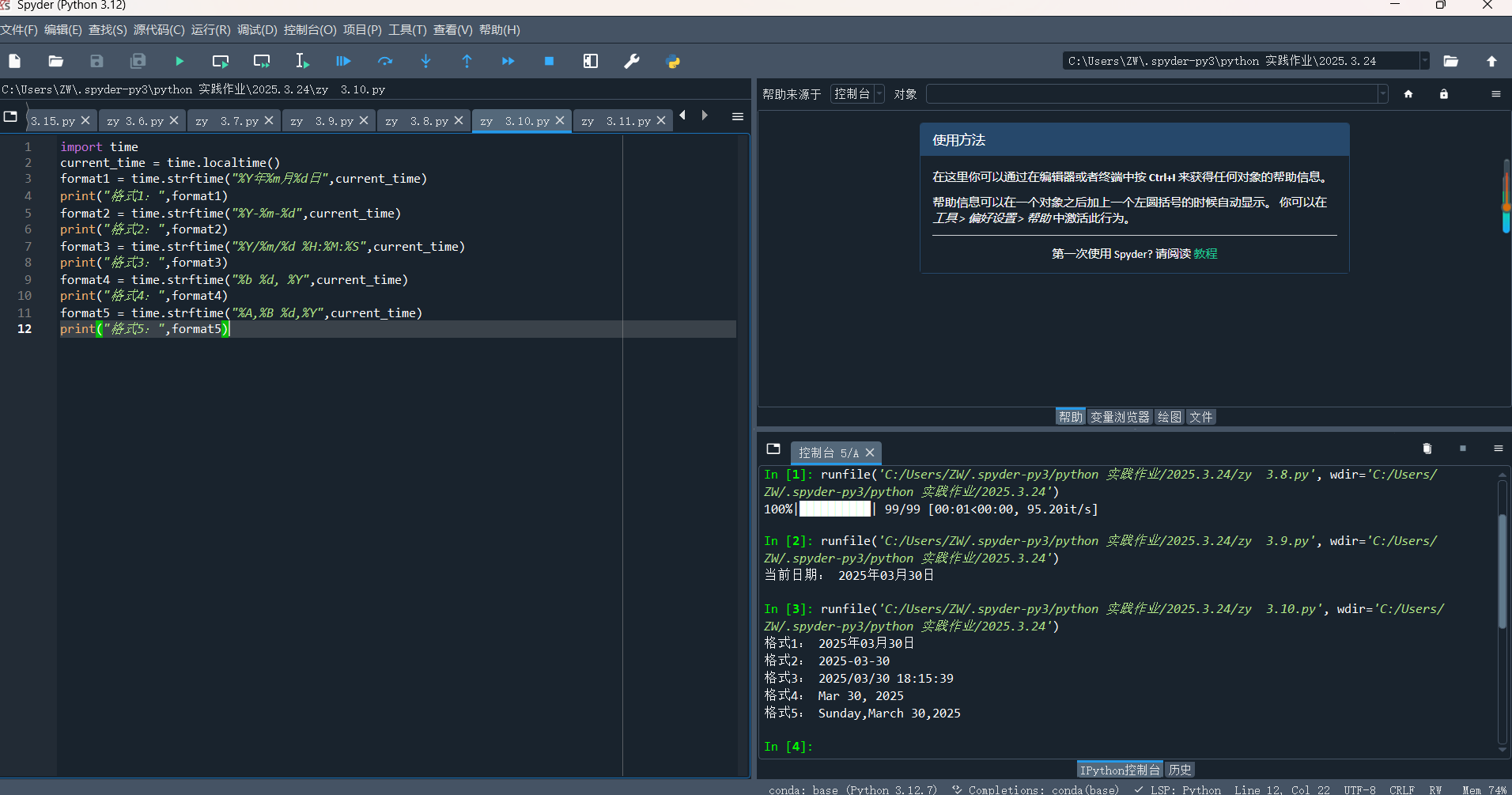Screen dimensions: 1512x795
Task: Open 调试(D) menu
Action: coord(257,30)
